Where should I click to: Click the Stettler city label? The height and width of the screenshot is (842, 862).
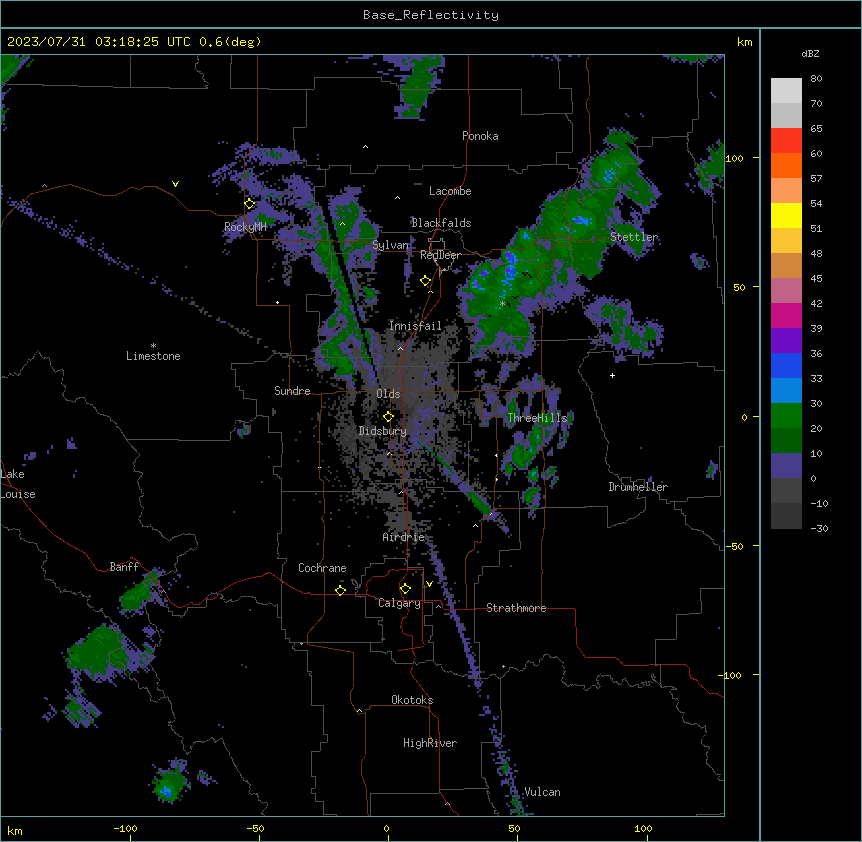tap(634, 237)
